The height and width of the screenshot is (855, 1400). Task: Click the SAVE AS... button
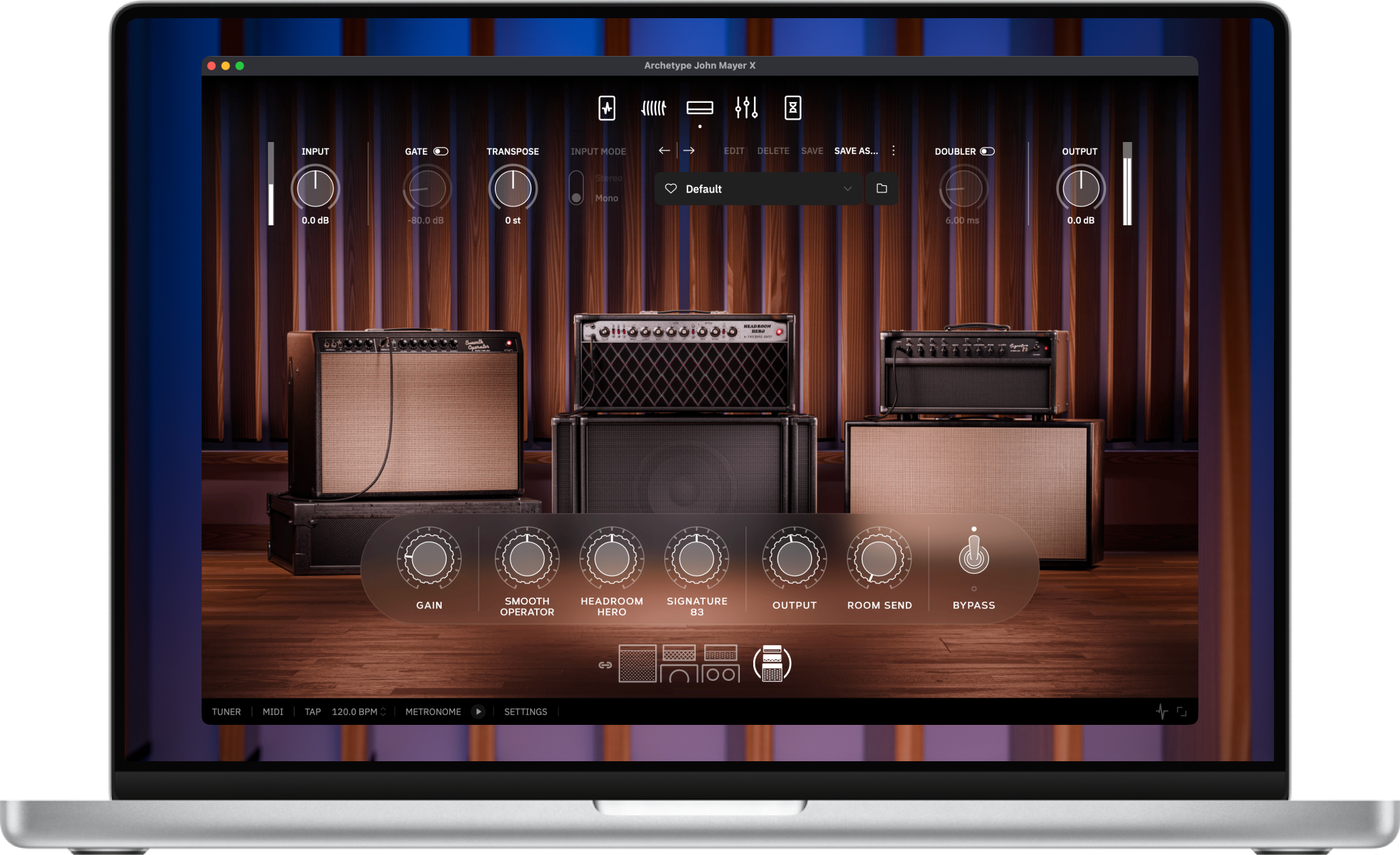coord(855,150)
